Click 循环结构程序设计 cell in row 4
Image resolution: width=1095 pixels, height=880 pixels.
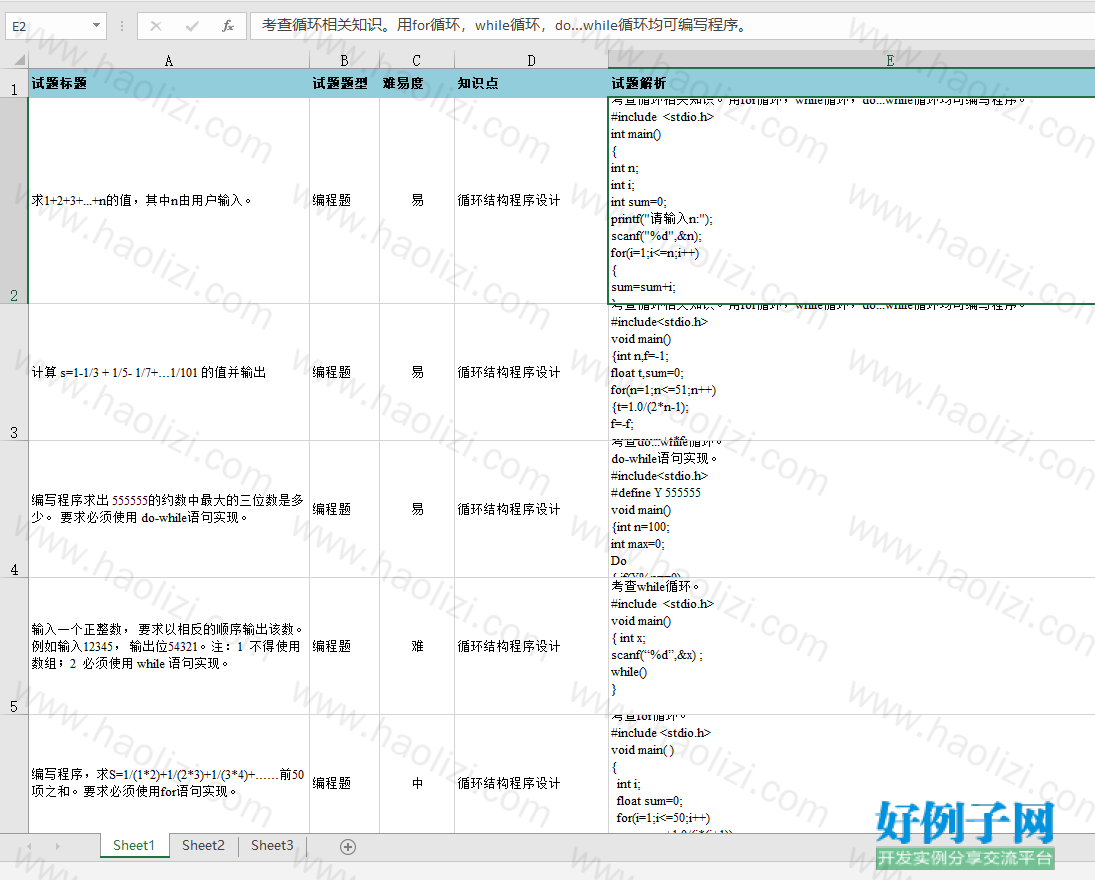[531, 509]
